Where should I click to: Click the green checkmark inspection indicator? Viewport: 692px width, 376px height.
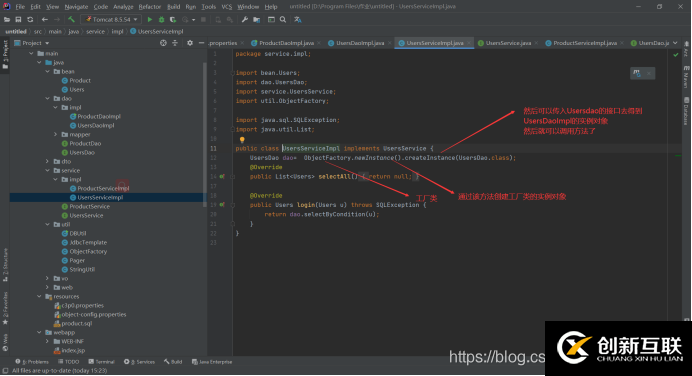coord(676,55)
